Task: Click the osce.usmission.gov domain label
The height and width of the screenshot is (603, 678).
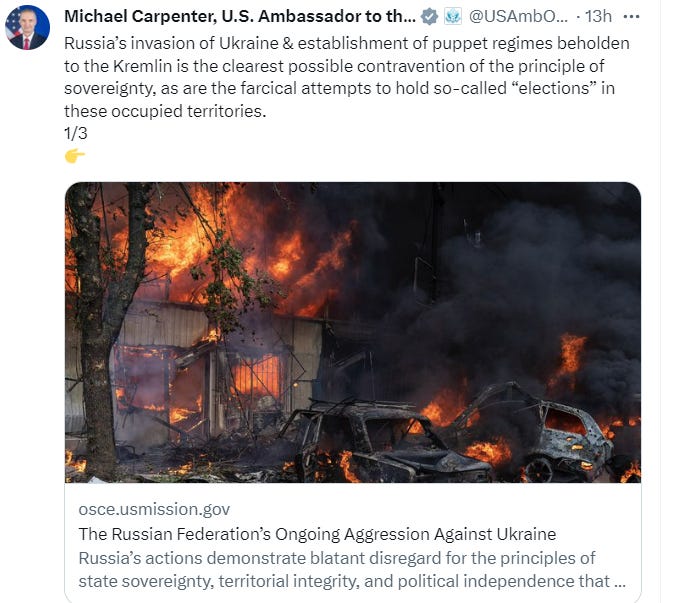Action: [154, 509]
